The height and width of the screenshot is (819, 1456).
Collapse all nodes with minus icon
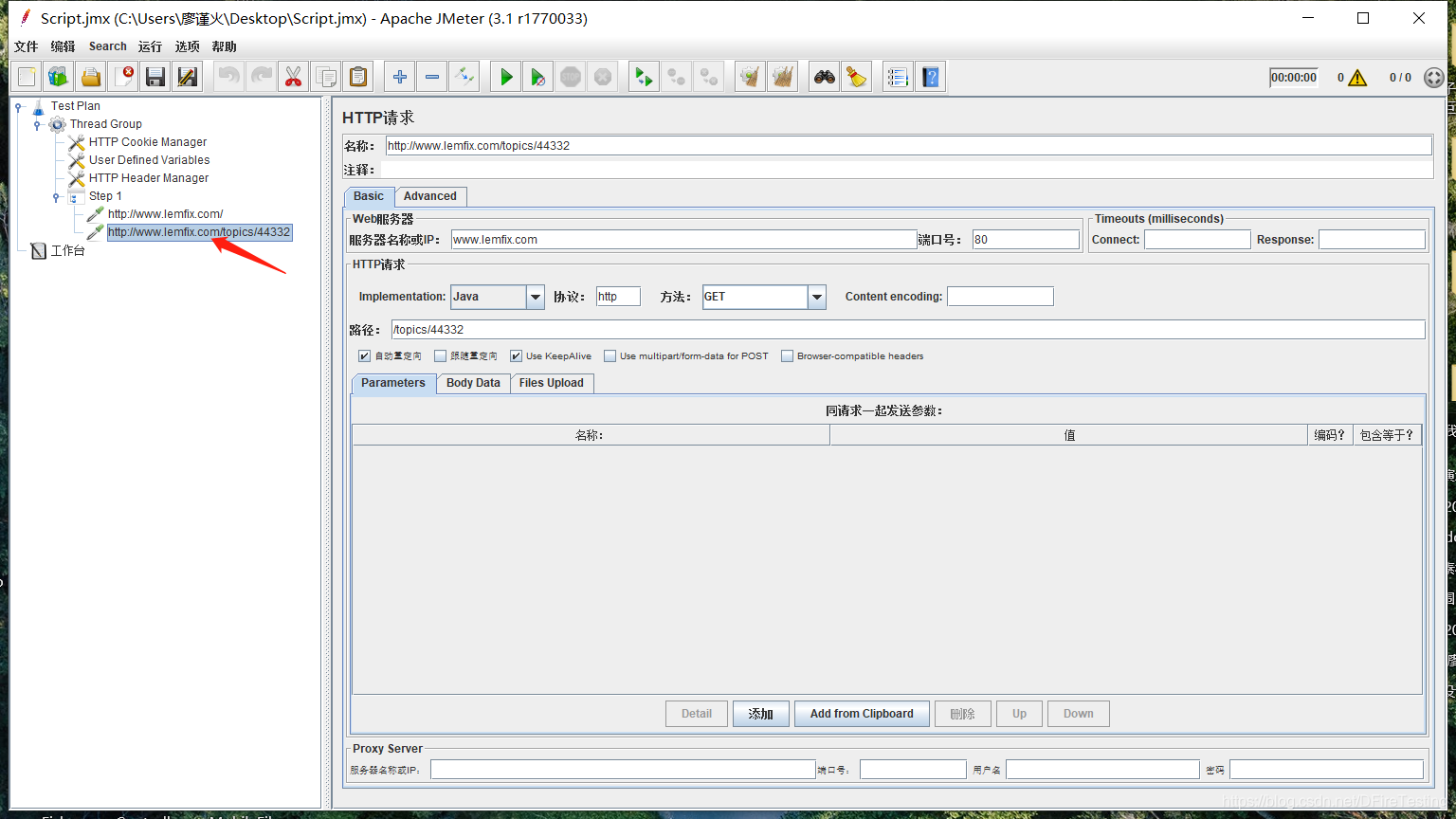tap(432, 77)
